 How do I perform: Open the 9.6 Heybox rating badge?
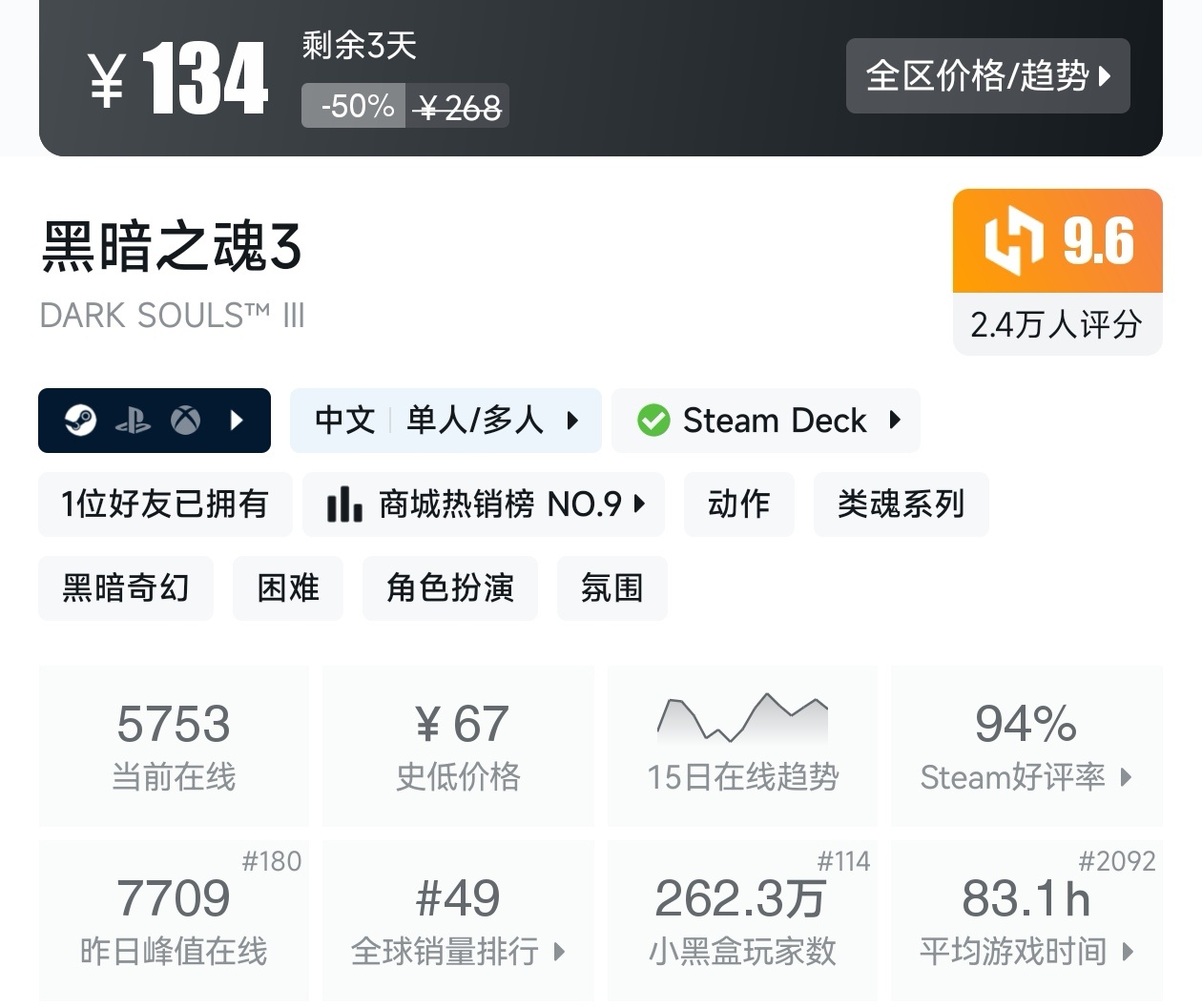click(1058, 240)
